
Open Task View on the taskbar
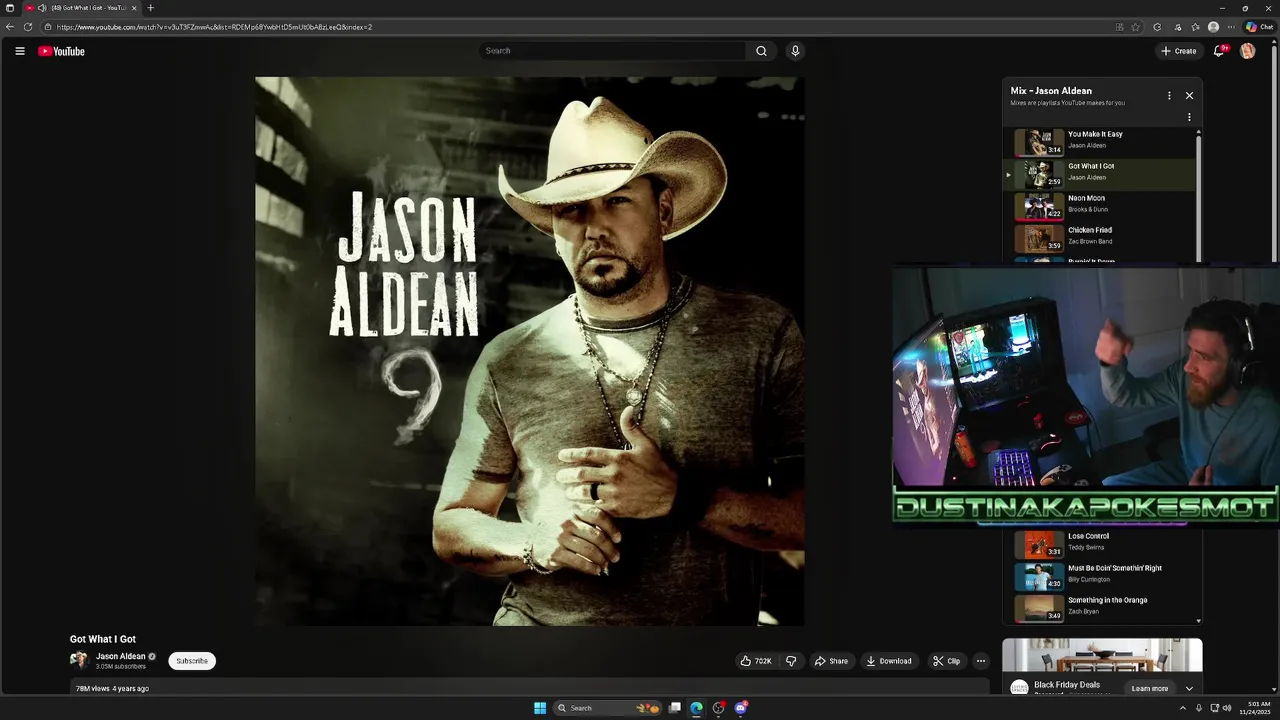675,708
